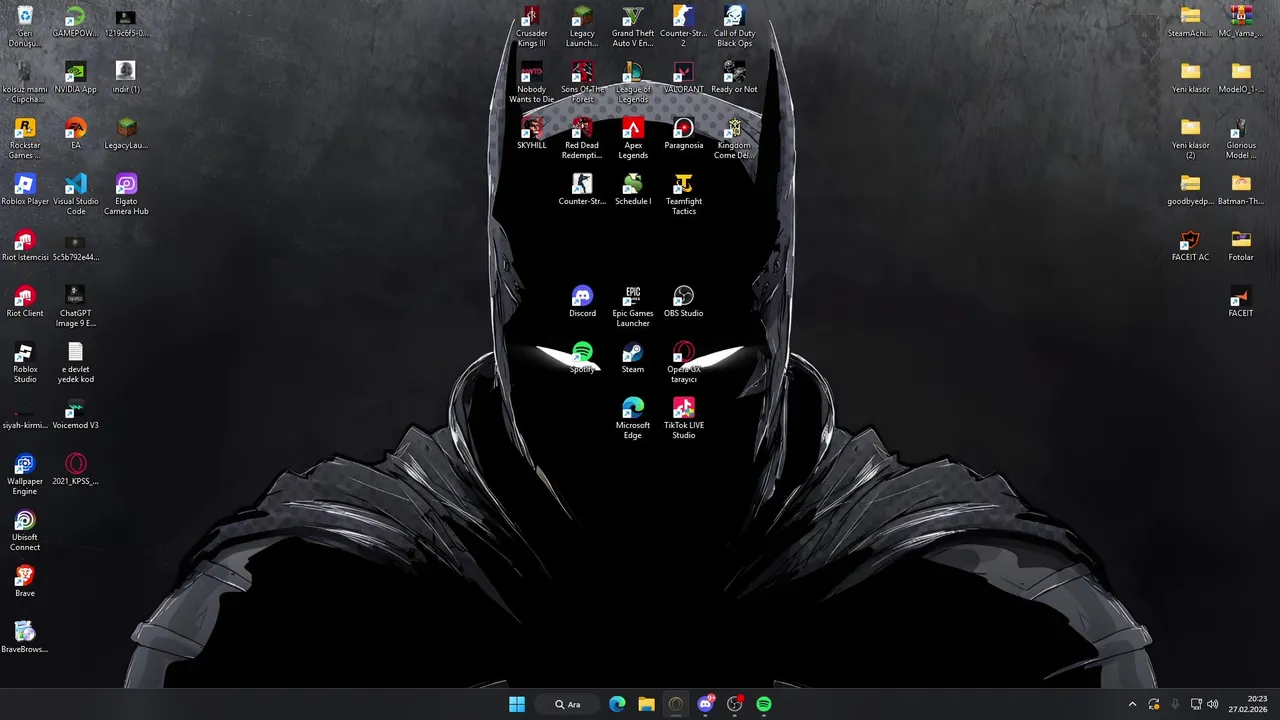
Task: Select SteamAchi folder on desktop
Action: [x=1190, y=22]
